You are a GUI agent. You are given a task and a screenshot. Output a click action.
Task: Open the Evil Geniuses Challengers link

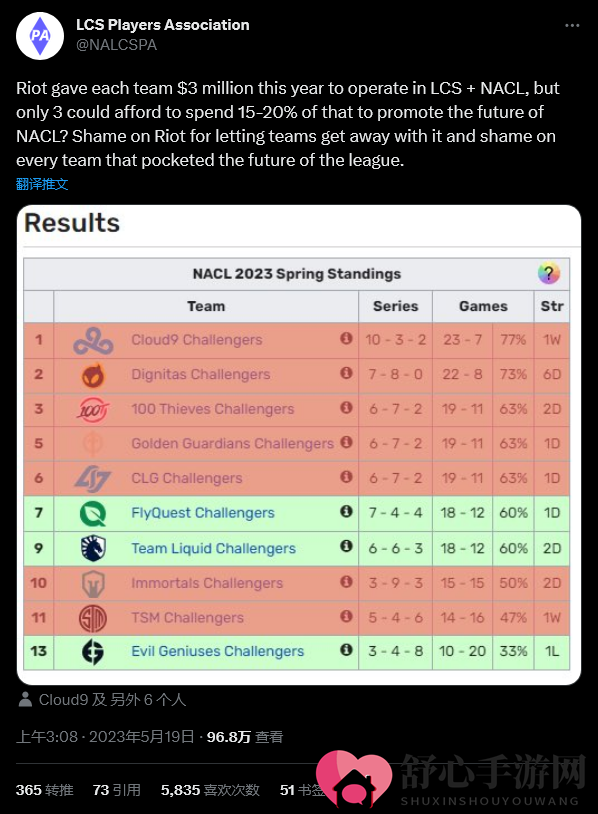click(x=218, y=651)
